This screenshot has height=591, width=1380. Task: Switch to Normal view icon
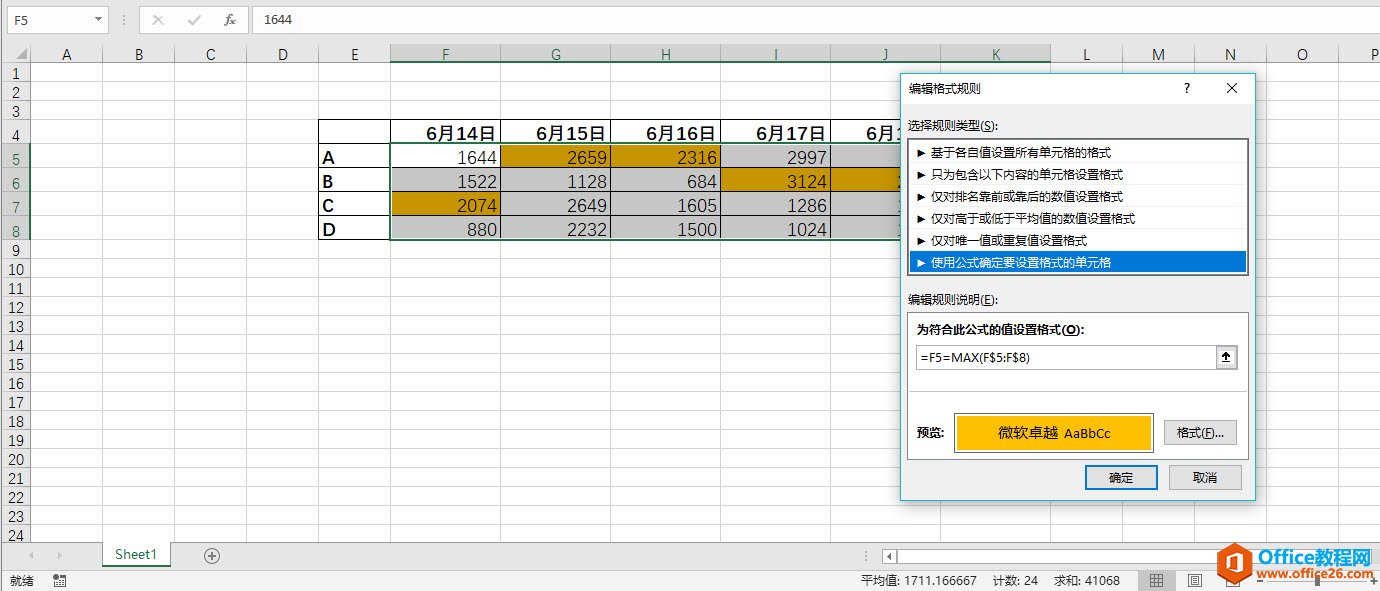tap(1156, 580)
